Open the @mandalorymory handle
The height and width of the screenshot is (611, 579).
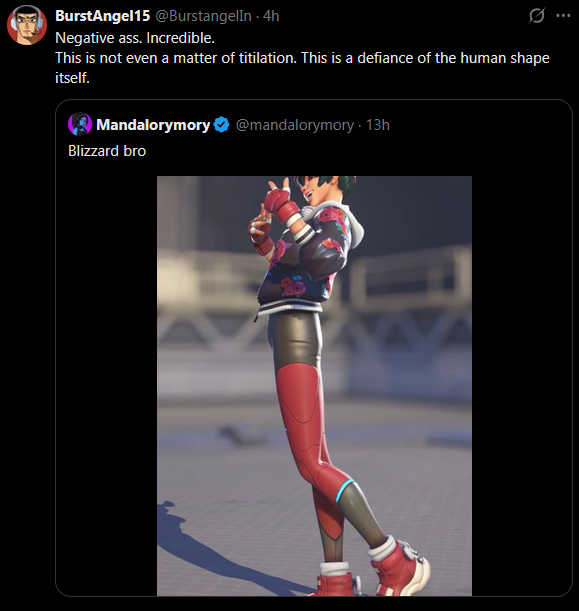coord(295,125)
